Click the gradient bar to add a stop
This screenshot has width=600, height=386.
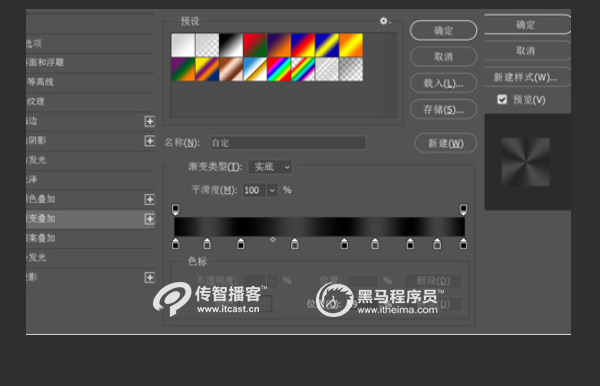[320, 226]
